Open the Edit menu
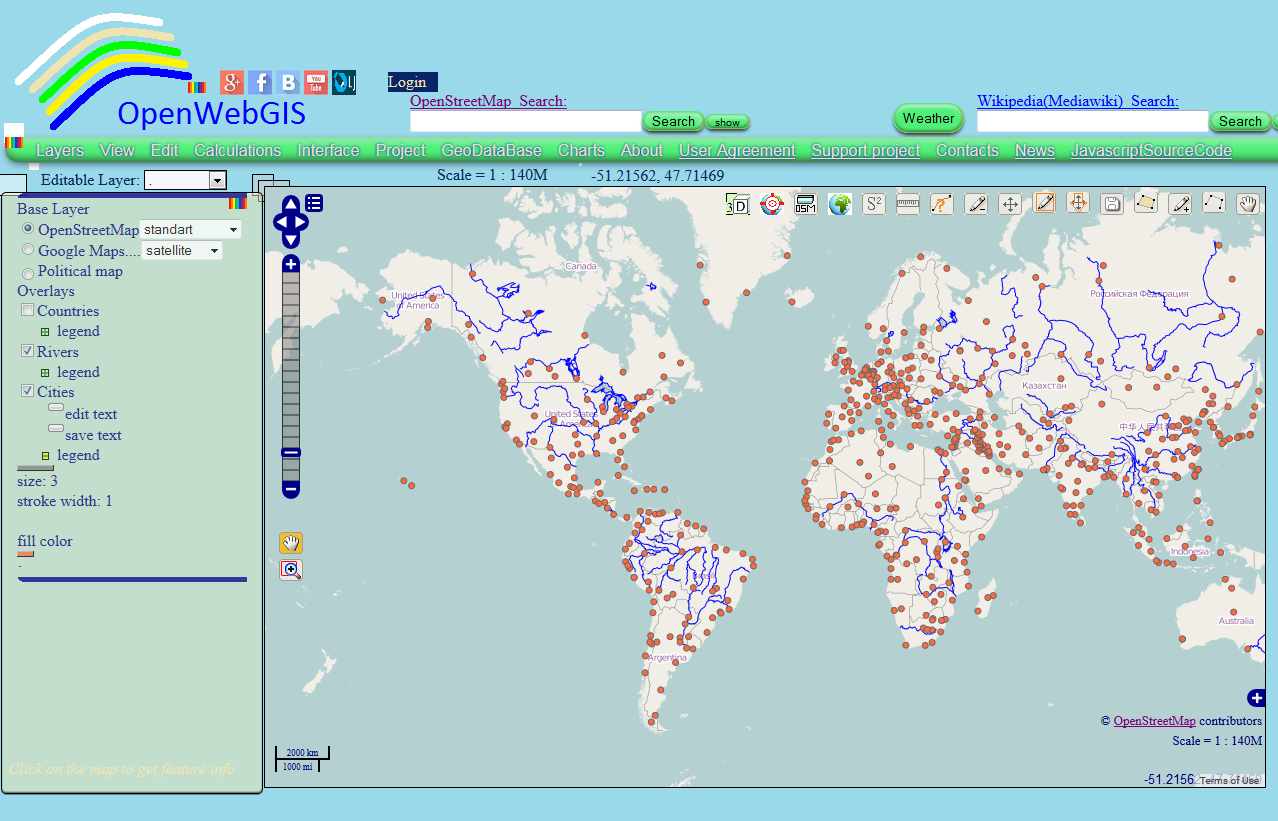Viewport: 1278px width, 821px height. click(x=164, y=150)
